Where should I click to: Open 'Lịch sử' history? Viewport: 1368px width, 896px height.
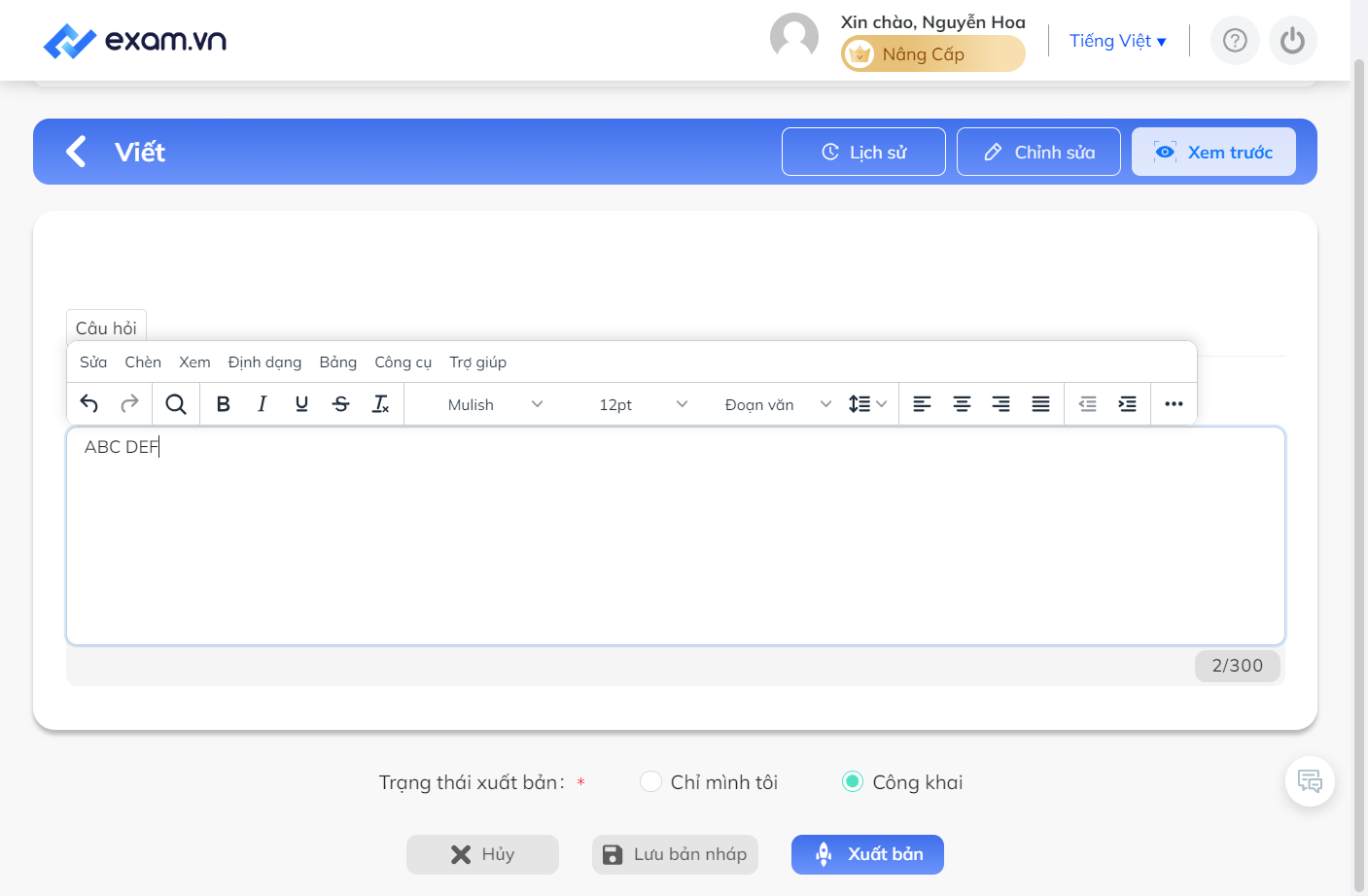(x=863, y=152)
